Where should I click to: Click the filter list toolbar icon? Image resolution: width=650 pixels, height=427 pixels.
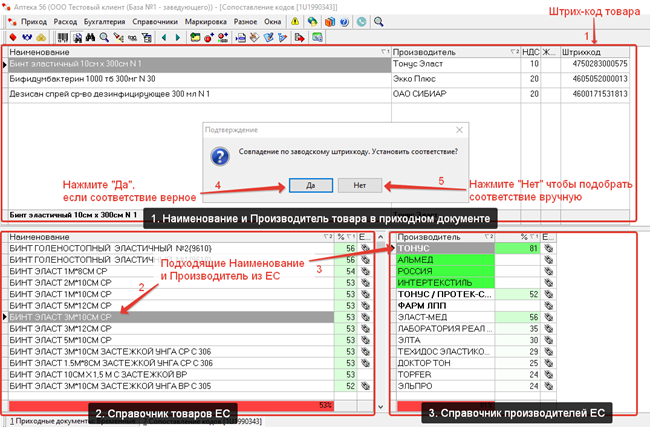pyautogui.click(x=146, y=38)
